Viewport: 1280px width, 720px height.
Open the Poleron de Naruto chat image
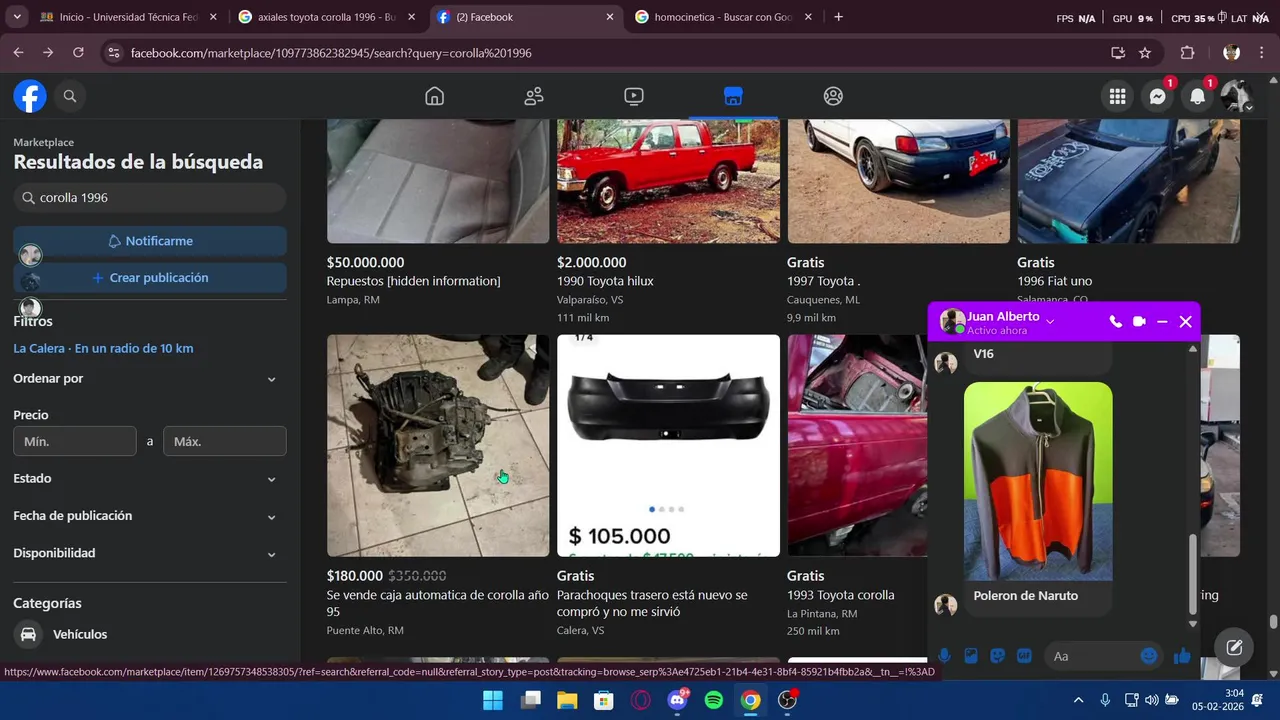pos(1038,481)
